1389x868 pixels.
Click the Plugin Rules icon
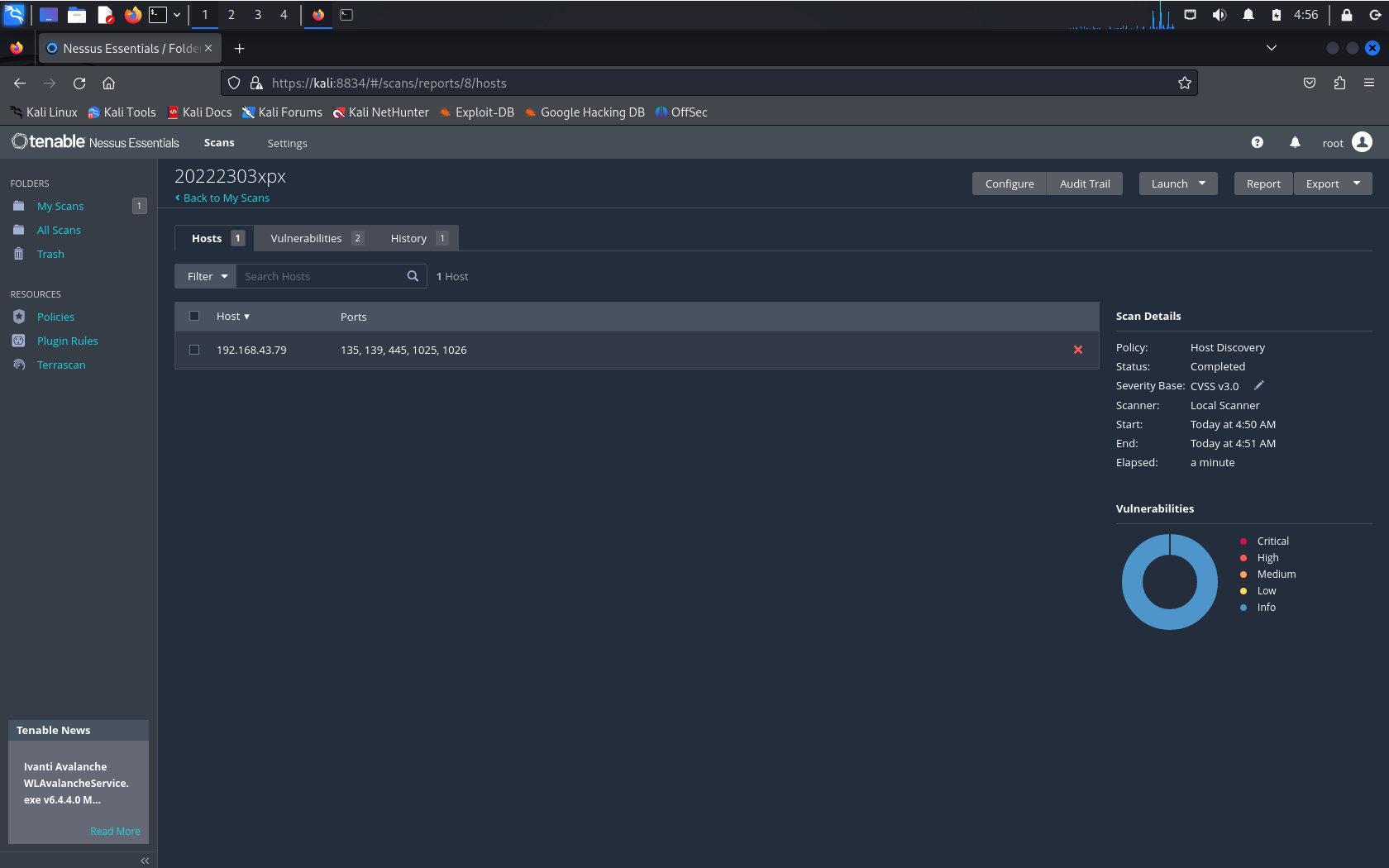(19, 341)
